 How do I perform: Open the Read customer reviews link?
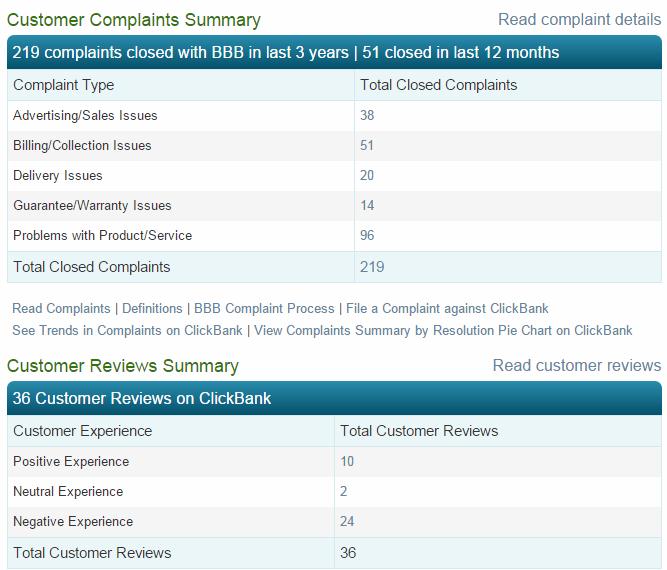(x=577, y=365)
